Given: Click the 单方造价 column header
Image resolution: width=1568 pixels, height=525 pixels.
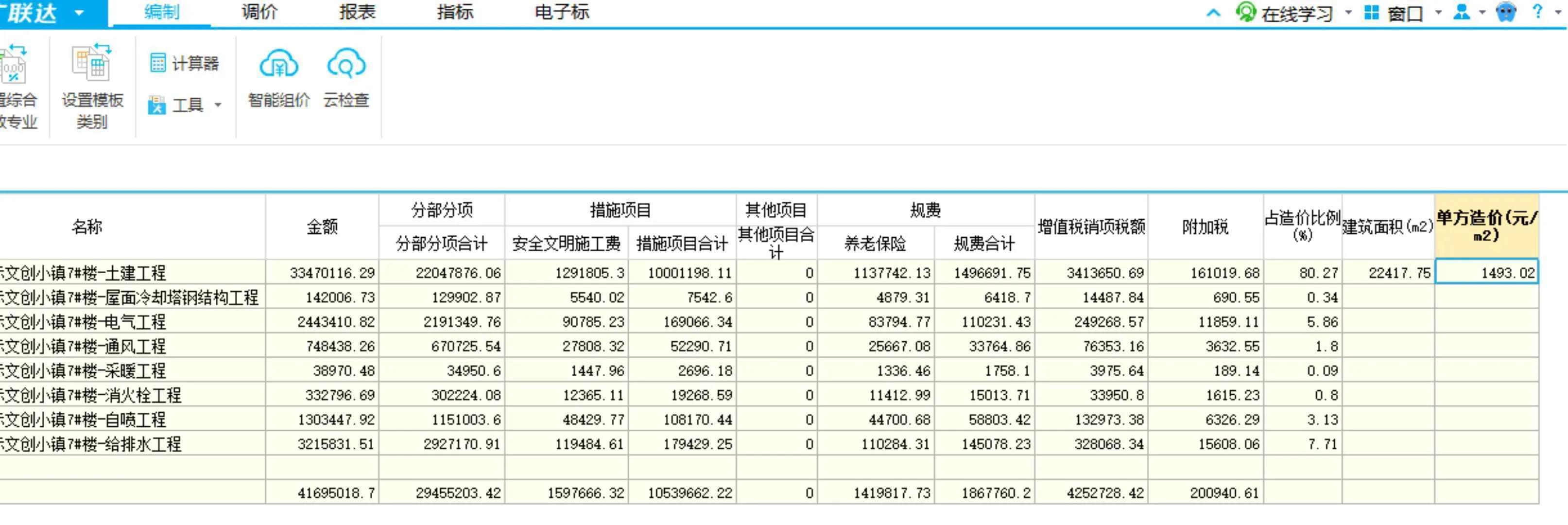Looking at the screenshot, I should click(x=1486, y=227).
